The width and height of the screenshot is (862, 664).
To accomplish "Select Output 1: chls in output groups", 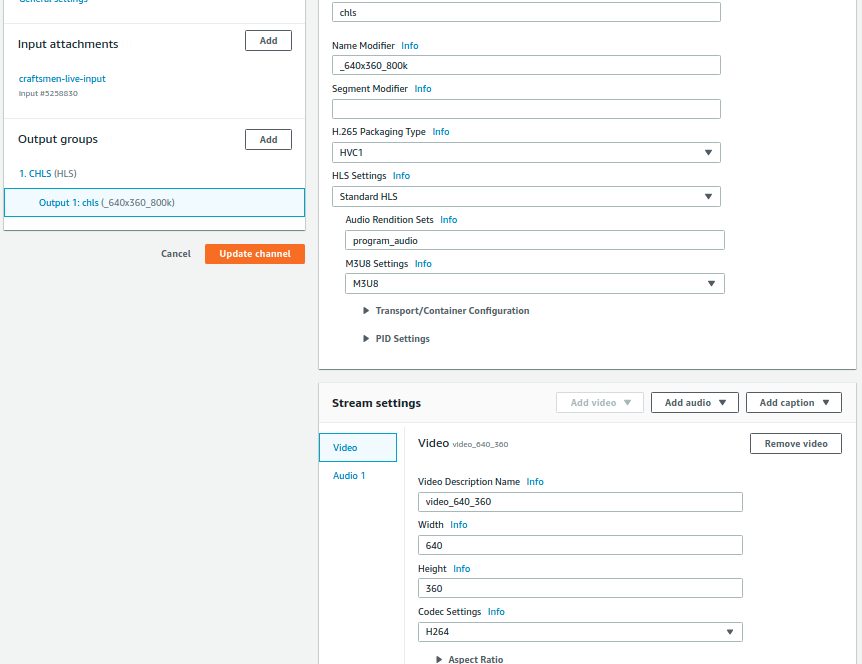I will click(x=107, y=203).
